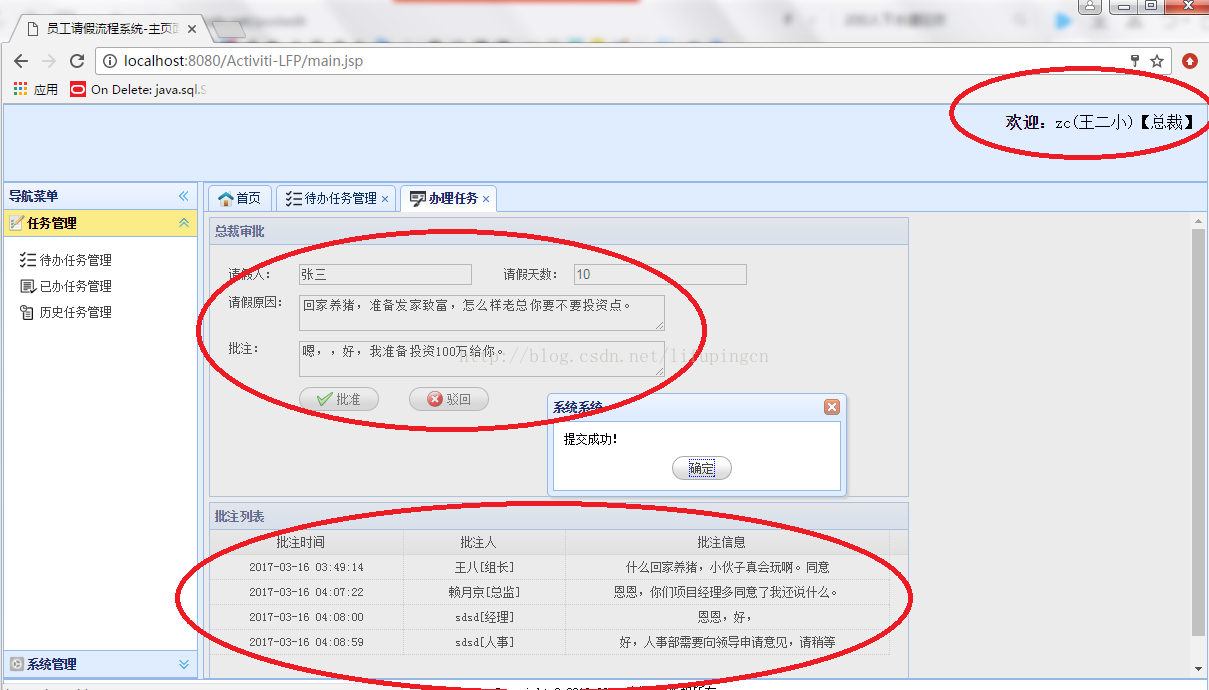Click the 请假人 field showing 张三
Screen dimensions: 1209x690
[x=385, y=274]
